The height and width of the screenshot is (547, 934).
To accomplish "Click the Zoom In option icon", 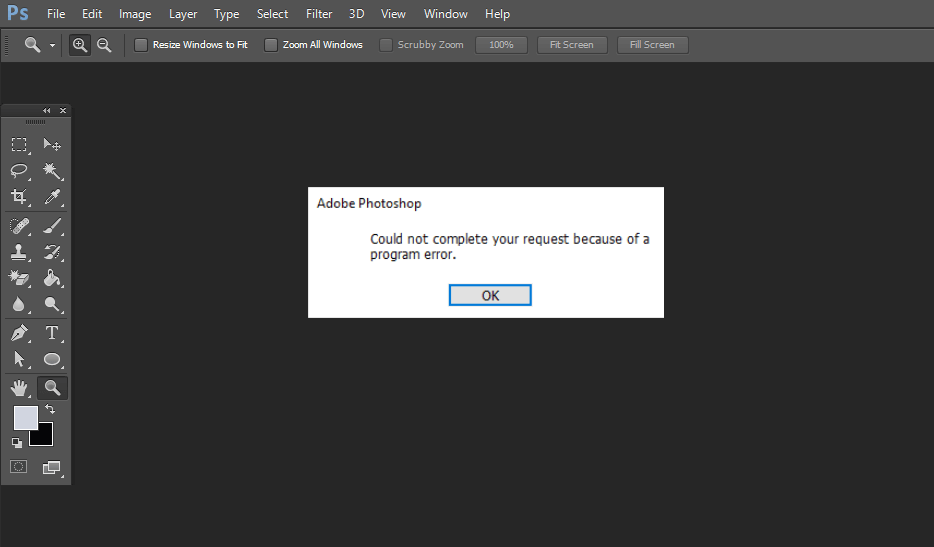I will (80, 45).
